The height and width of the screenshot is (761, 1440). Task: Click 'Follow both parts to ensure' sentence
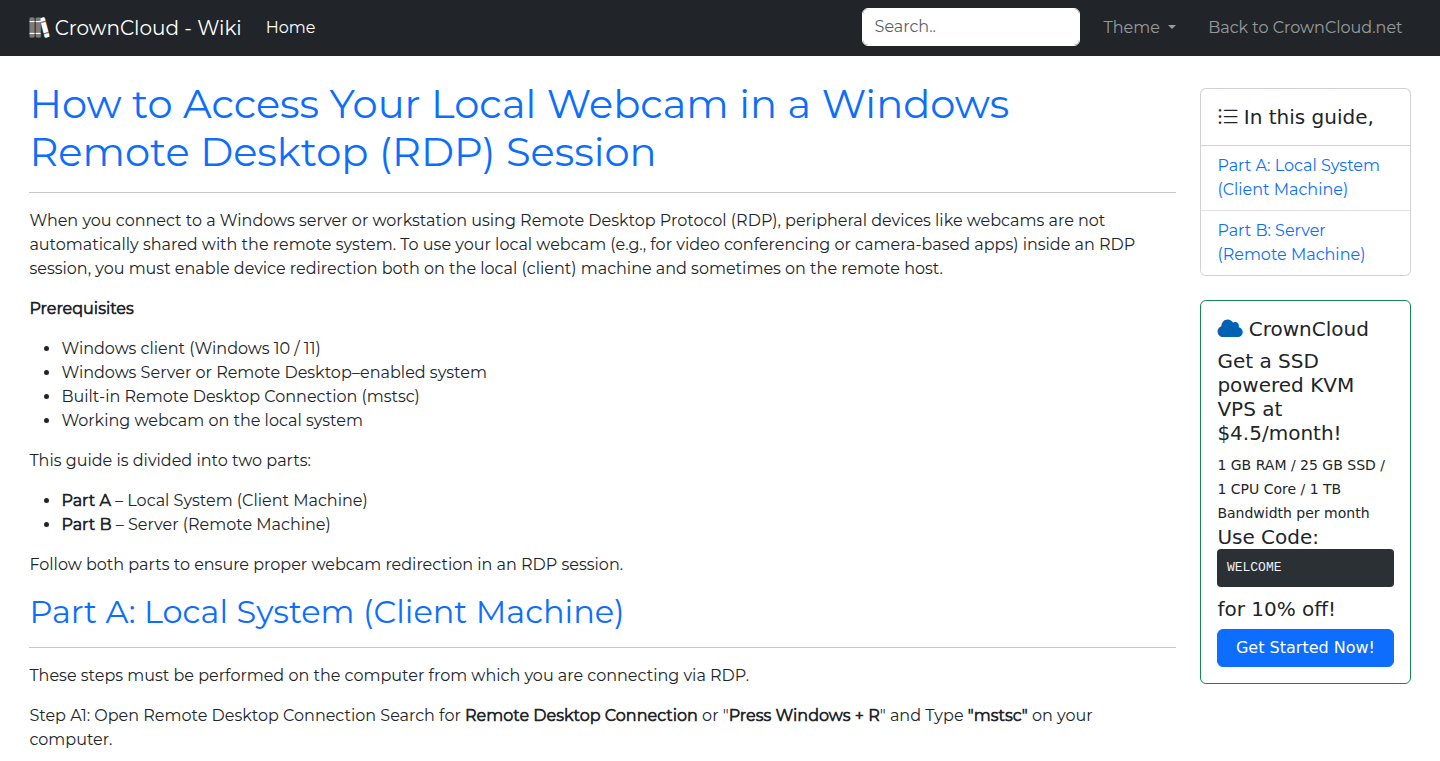tap(326, 564)
